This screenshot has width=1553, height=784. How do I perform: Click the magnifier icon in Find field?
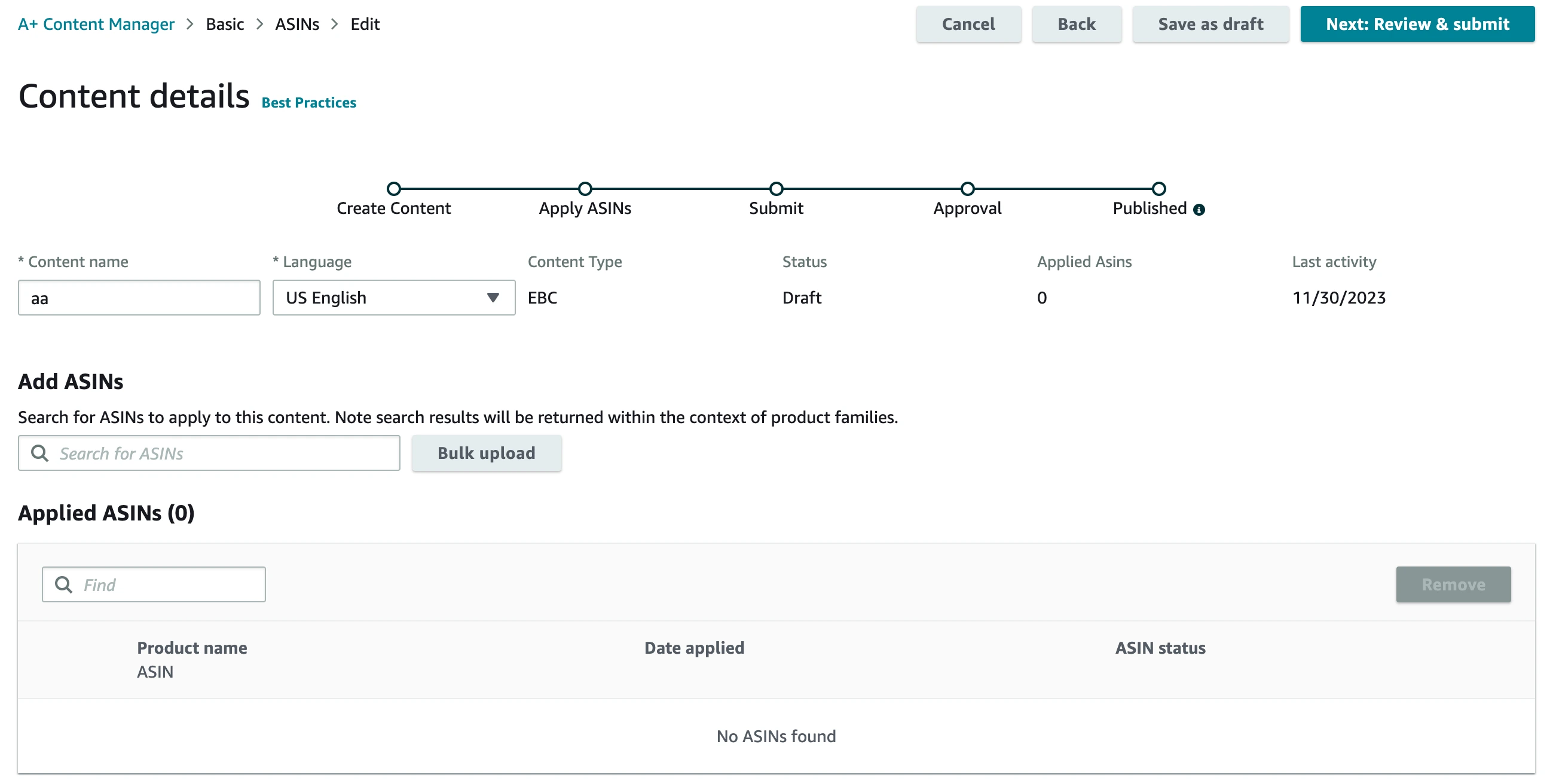click(63, 584)
